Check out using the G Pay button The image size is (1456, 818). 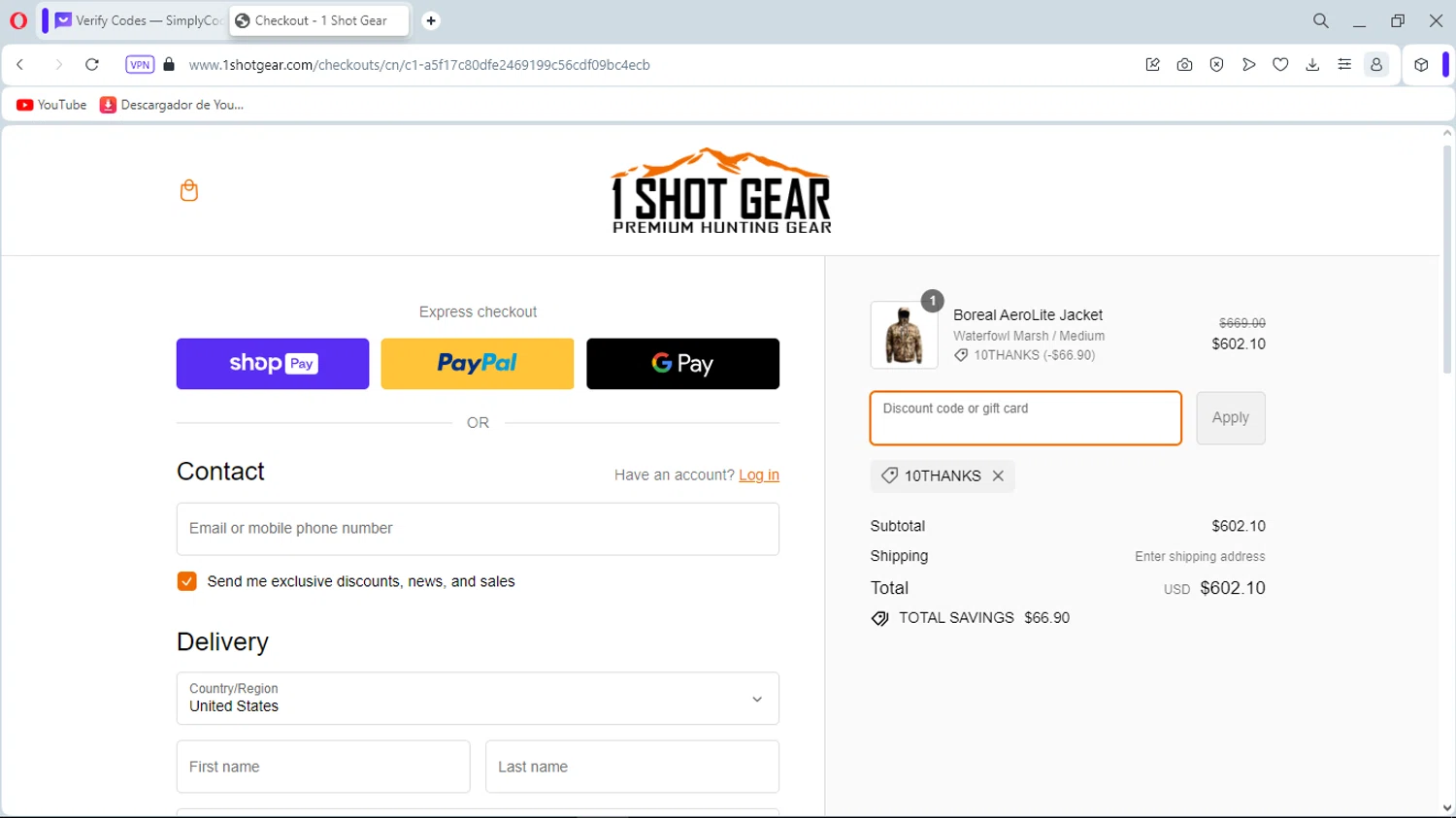point(682,364)
